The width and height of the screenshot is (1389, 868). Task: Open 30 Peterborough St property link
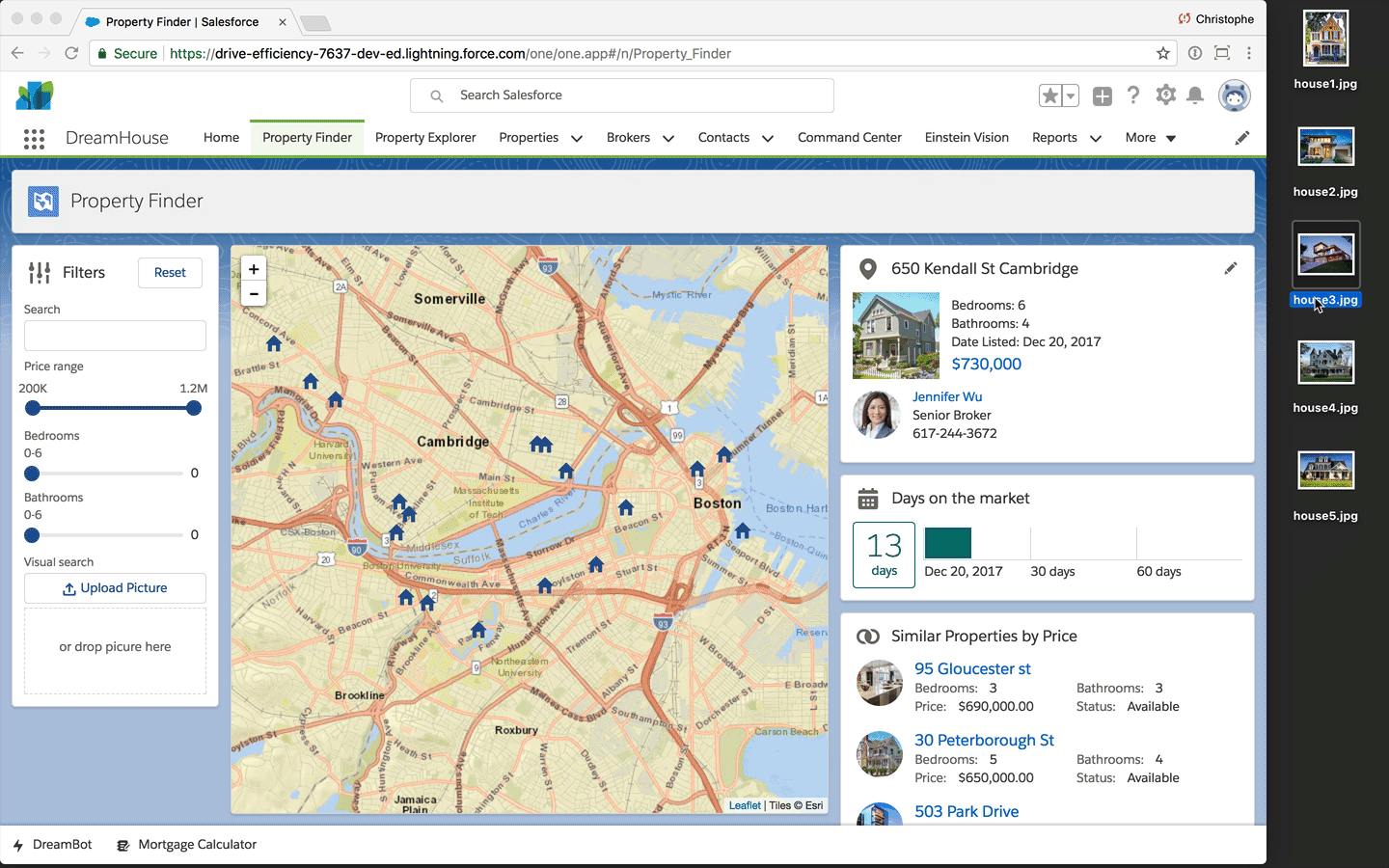click(x=984, y=740)
